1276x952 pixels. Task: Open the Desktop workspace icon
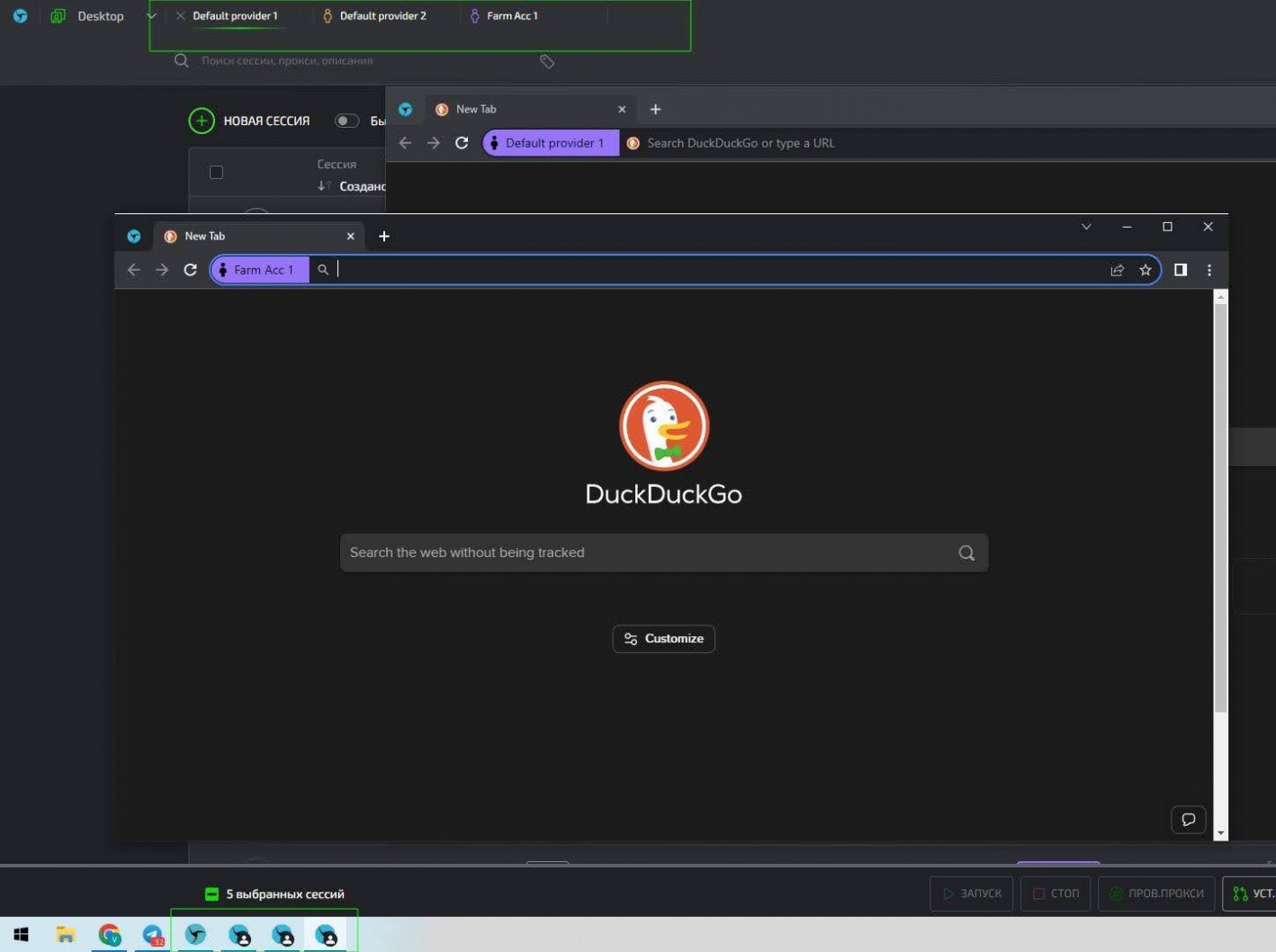pyautogui.click(x=58, y=16)
